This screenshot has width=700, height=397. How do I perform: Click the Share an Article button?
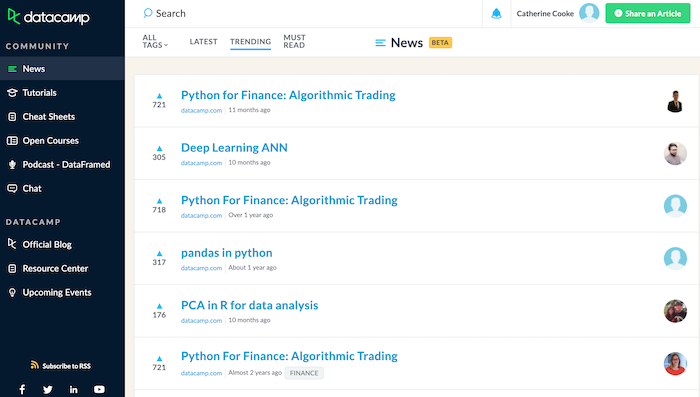point(647,13)
